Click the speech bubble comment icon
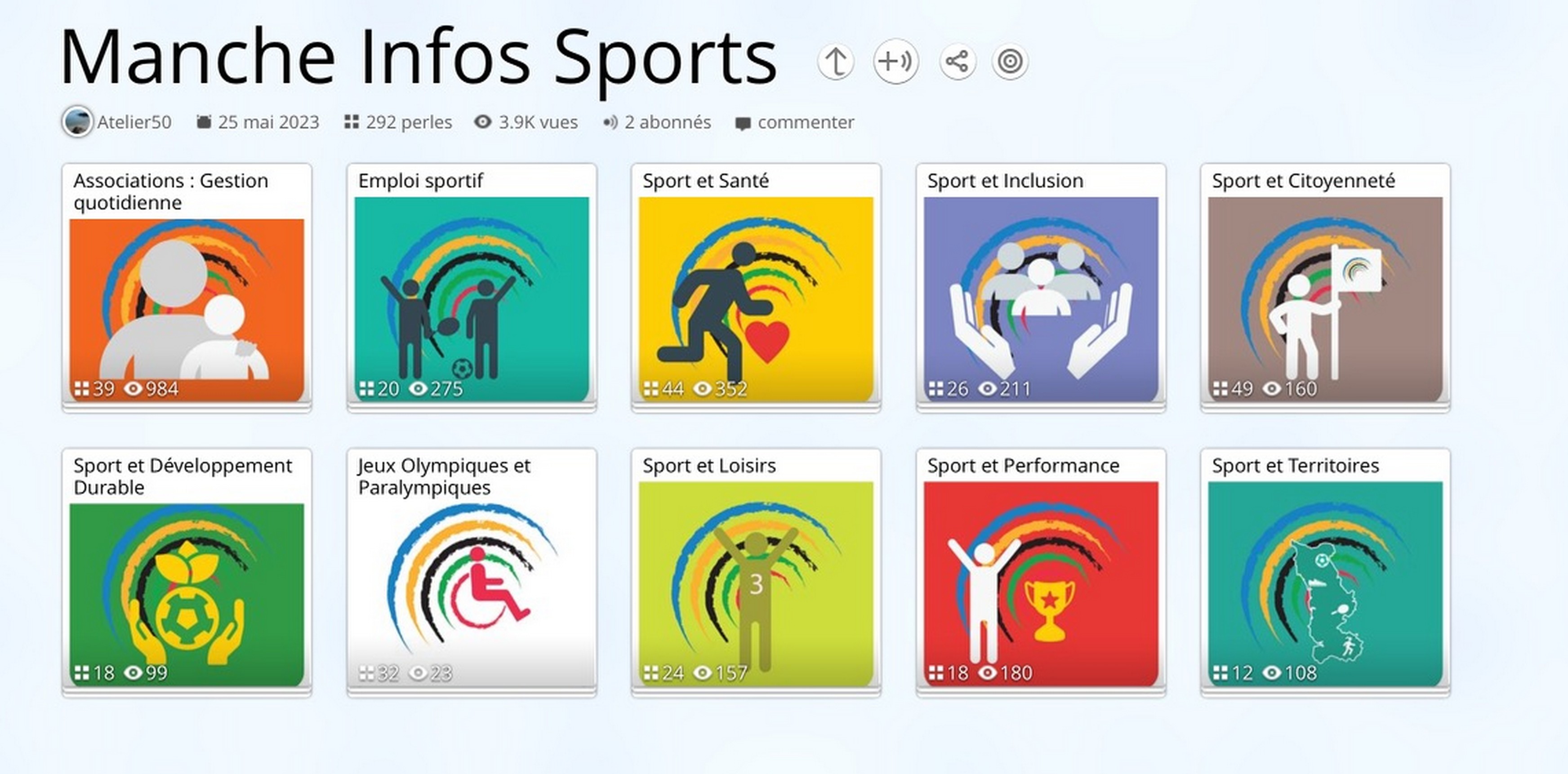Viewport: 1568px width, 774px height. coord(742,123)
